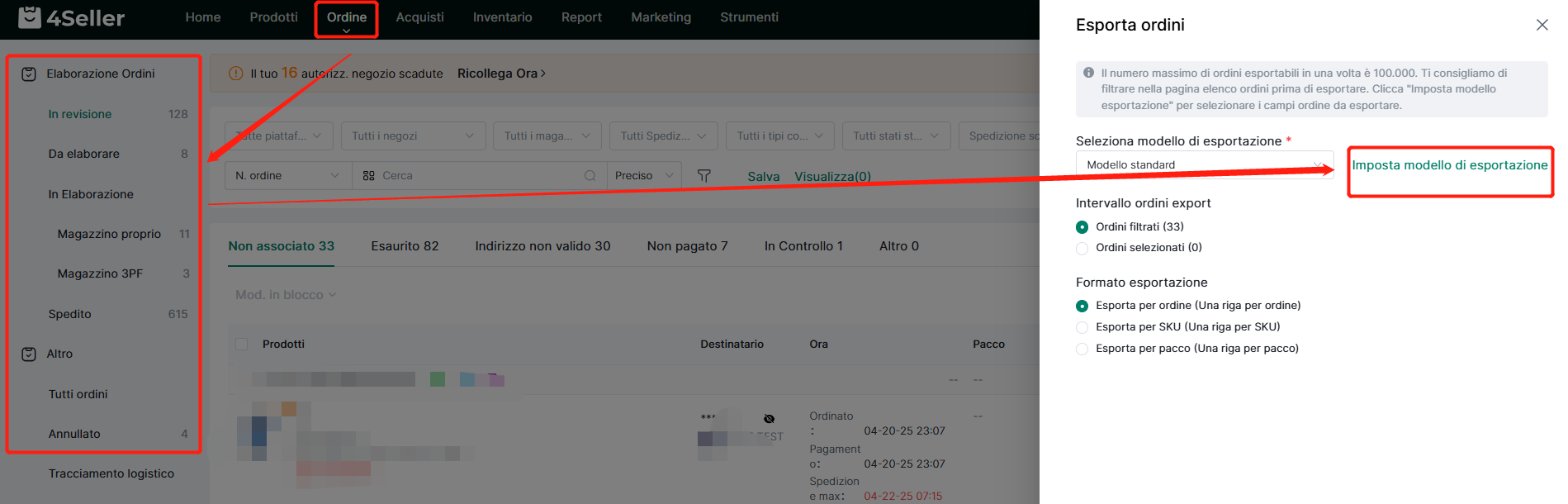
Task: Switch to In Controllo 1 tab
Action: click(x=803, y=246)
